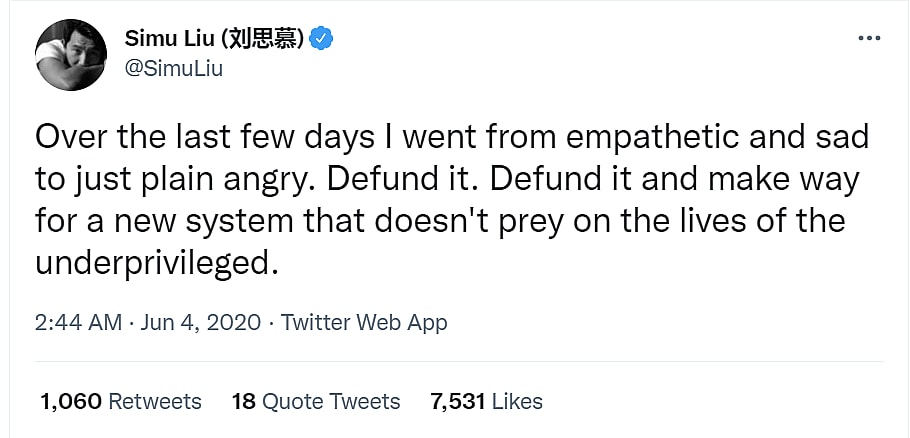The height and width of the screenshot is (438, 910).
Task: Click the "Retweets" label text
Action: pyautogui.click(x=154, y=401)
